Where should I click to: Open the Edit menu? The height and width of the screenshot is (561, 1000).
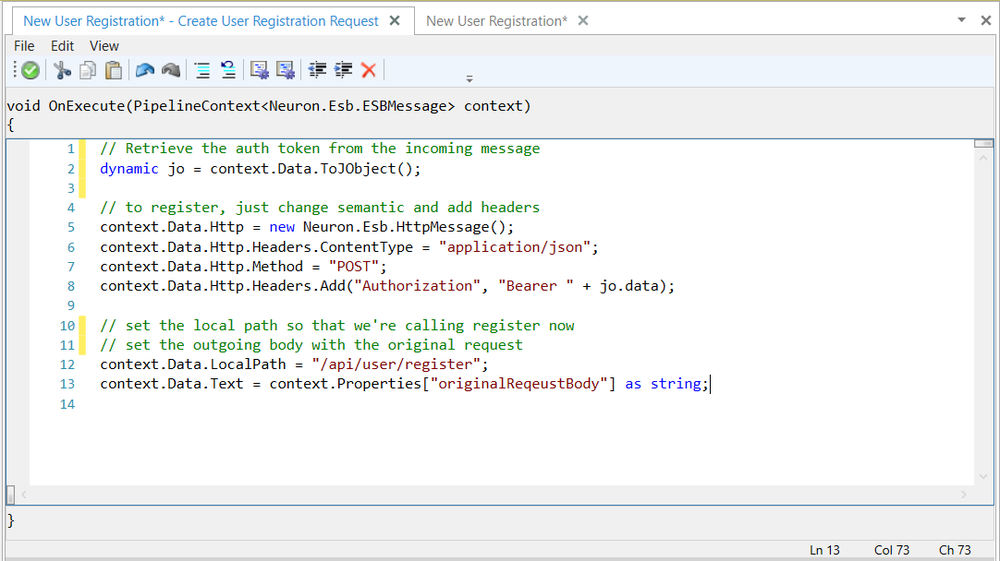(x=62, y=46)
